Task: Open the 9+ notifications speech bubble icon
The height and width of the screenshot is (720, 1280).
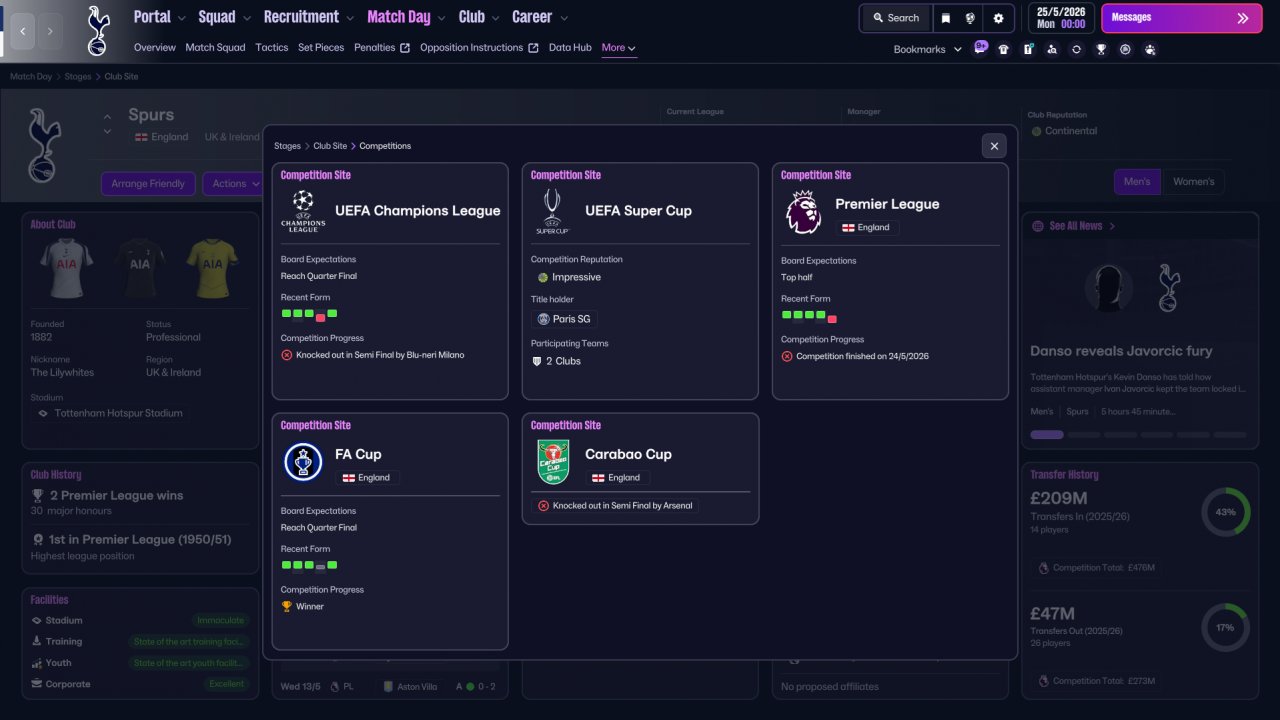Action: coord(980,47)
